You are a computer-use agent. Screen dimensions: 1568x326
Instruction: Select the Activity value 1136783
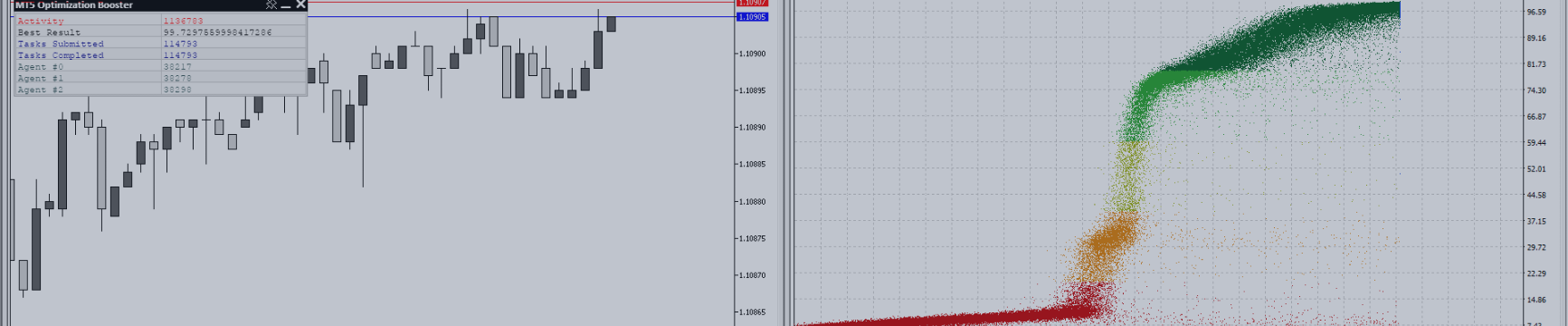183,21
